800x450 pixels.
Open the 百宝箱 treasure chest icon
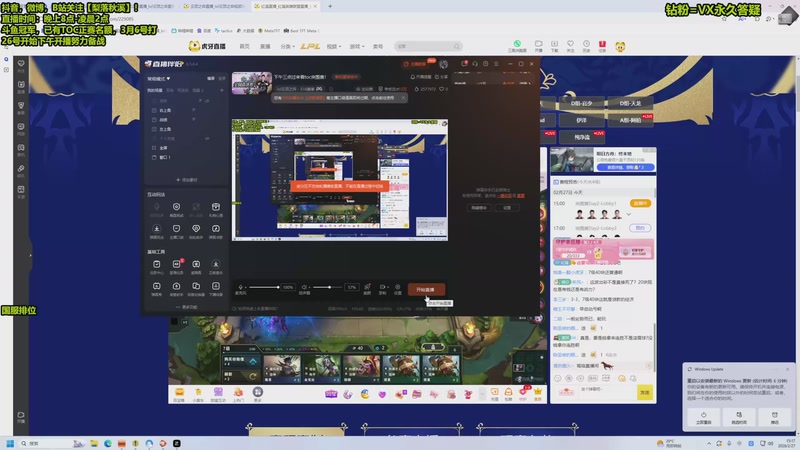(179, 394)
